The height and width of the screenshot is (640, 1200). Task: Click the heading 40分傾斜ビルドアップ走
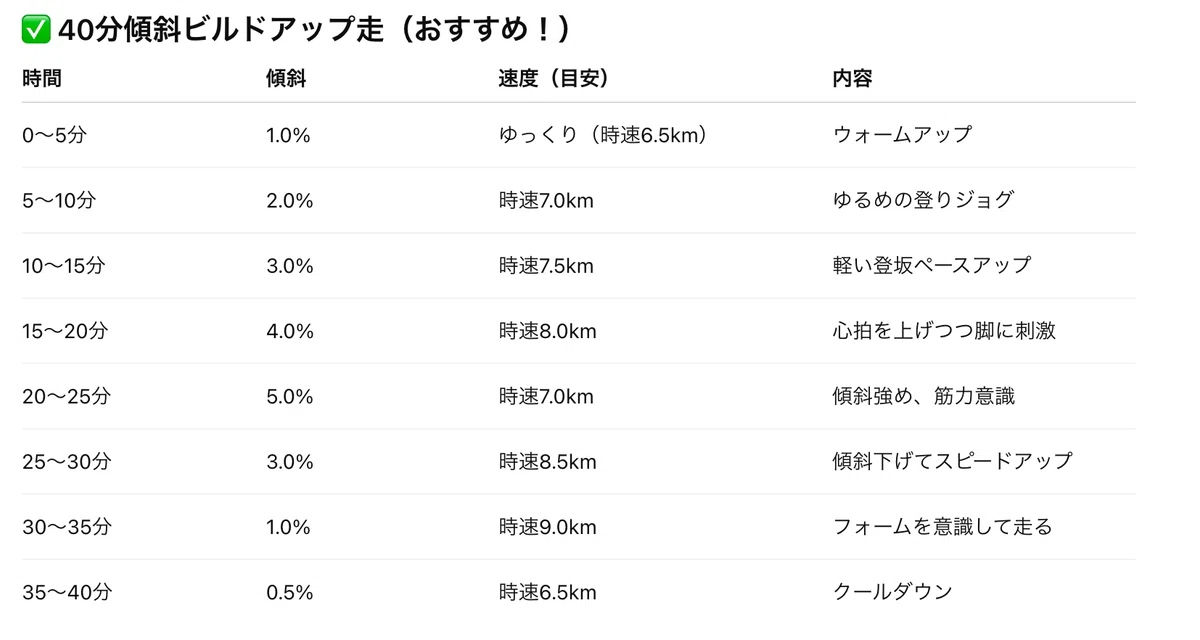click(221, 31)
